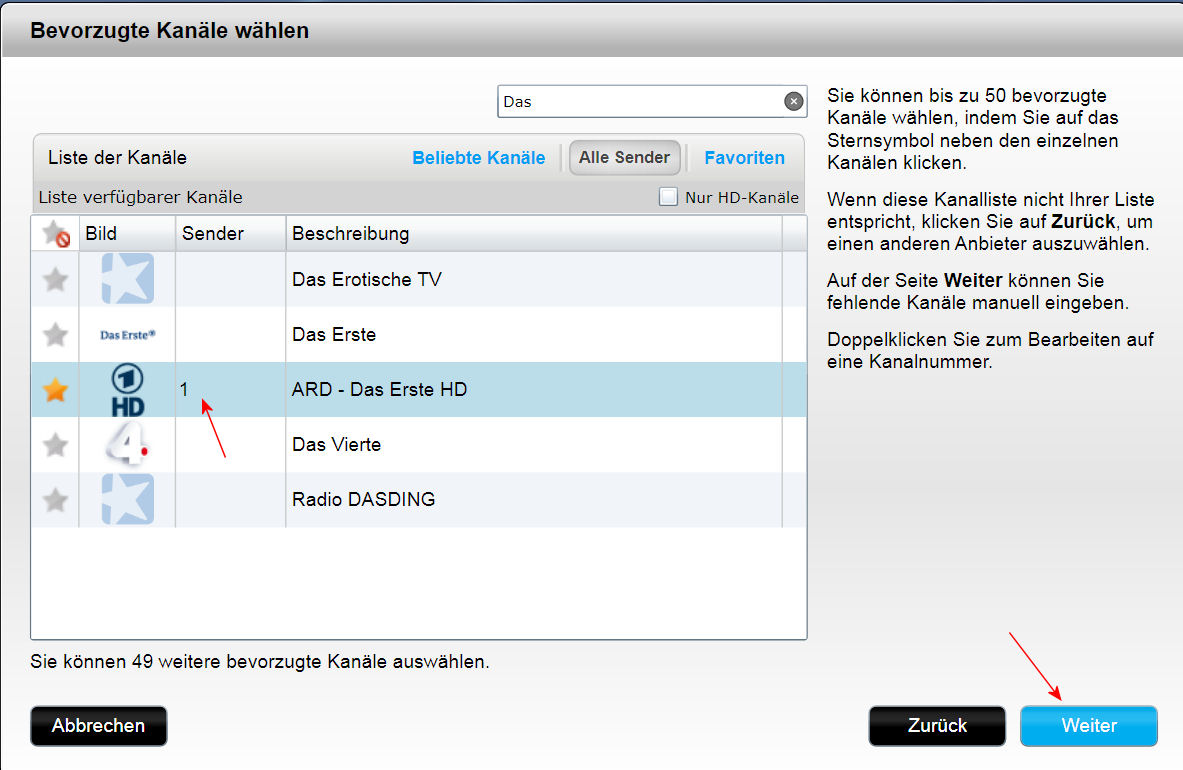The image size is (1183, 770).
Task: Toggle favorite star for Das Vierte
Action: (x=56, y=444)
